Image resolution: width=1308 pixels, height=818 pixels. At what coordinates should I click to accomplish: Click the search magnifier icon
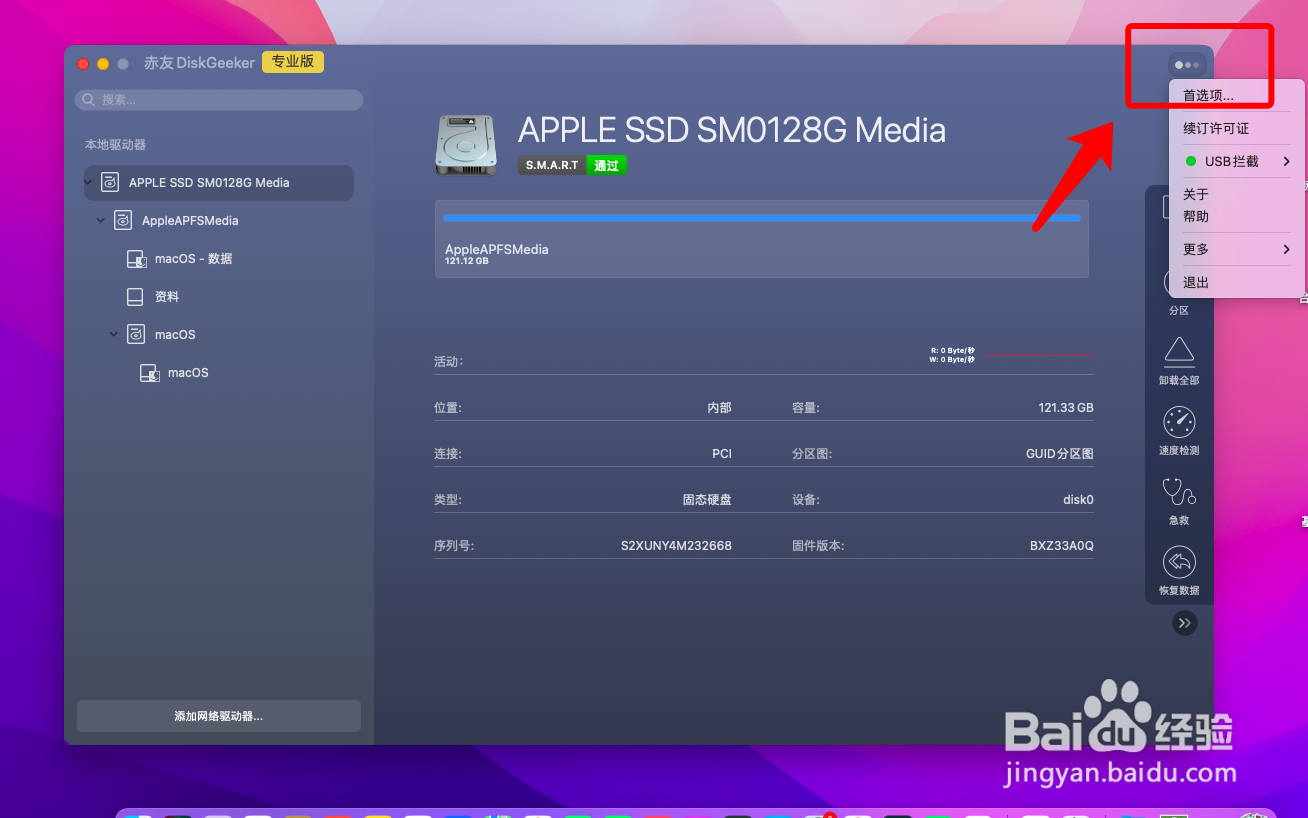pyautogui.click(x=90, y=100)
